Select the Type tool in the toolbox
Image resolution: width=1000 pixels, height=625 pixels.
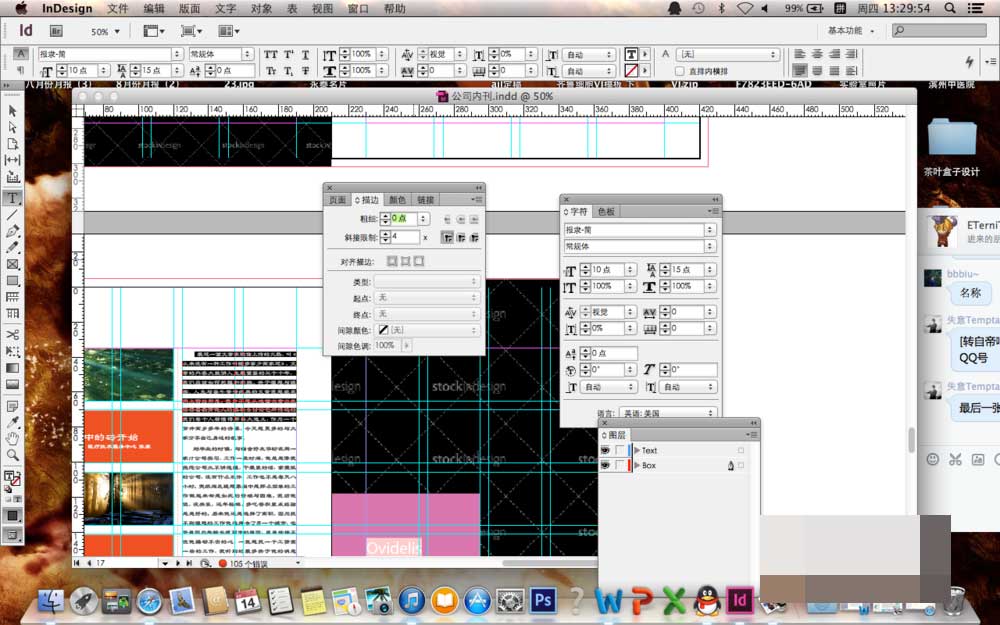[x=13, y=198]
